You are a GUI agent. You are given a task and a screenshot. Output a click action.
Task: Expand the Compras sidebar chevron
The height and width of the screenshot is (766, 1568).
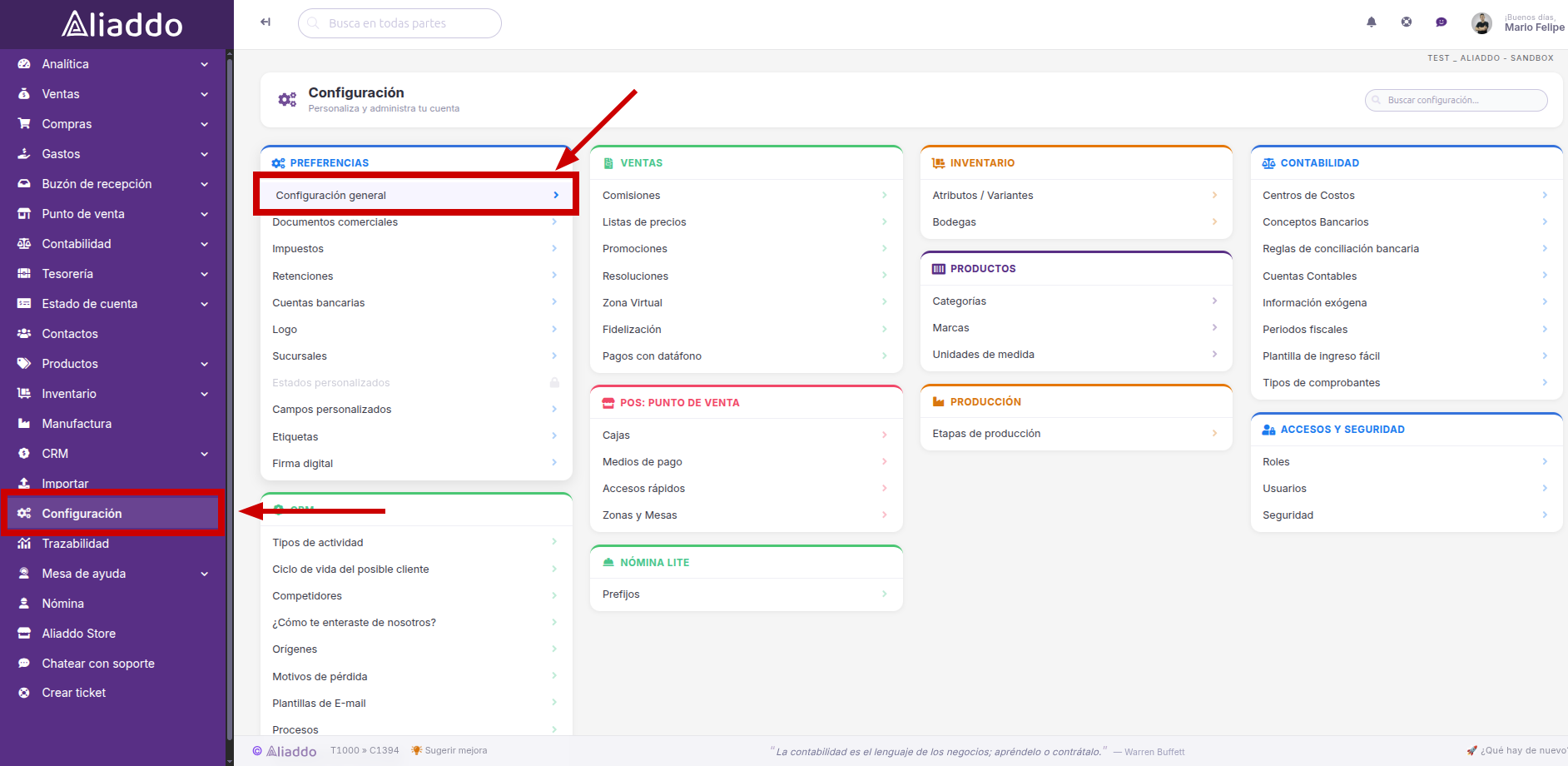tap(205, 124)
